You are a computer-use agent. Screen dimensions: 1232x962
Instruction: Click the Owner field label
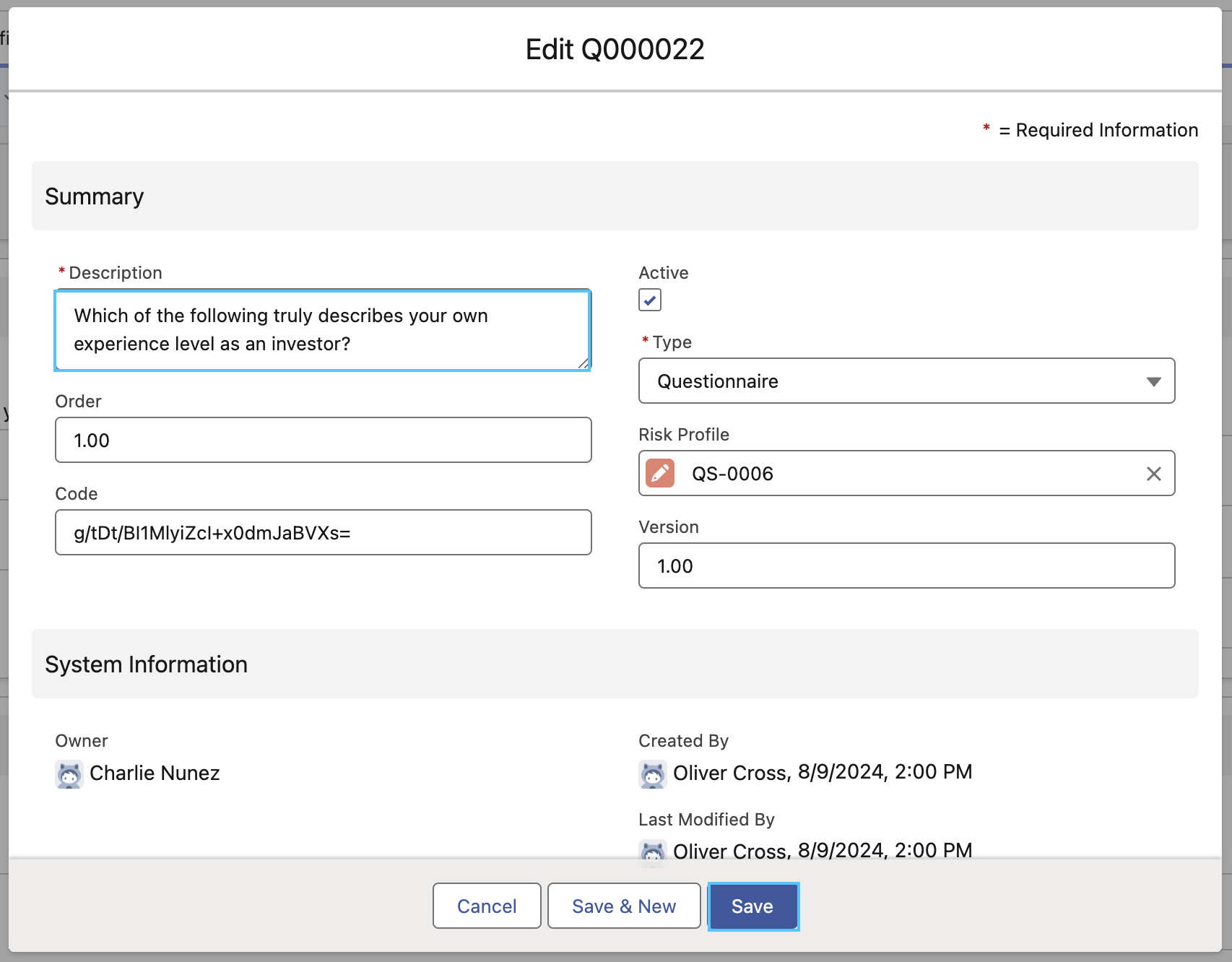tap(82, 741)
